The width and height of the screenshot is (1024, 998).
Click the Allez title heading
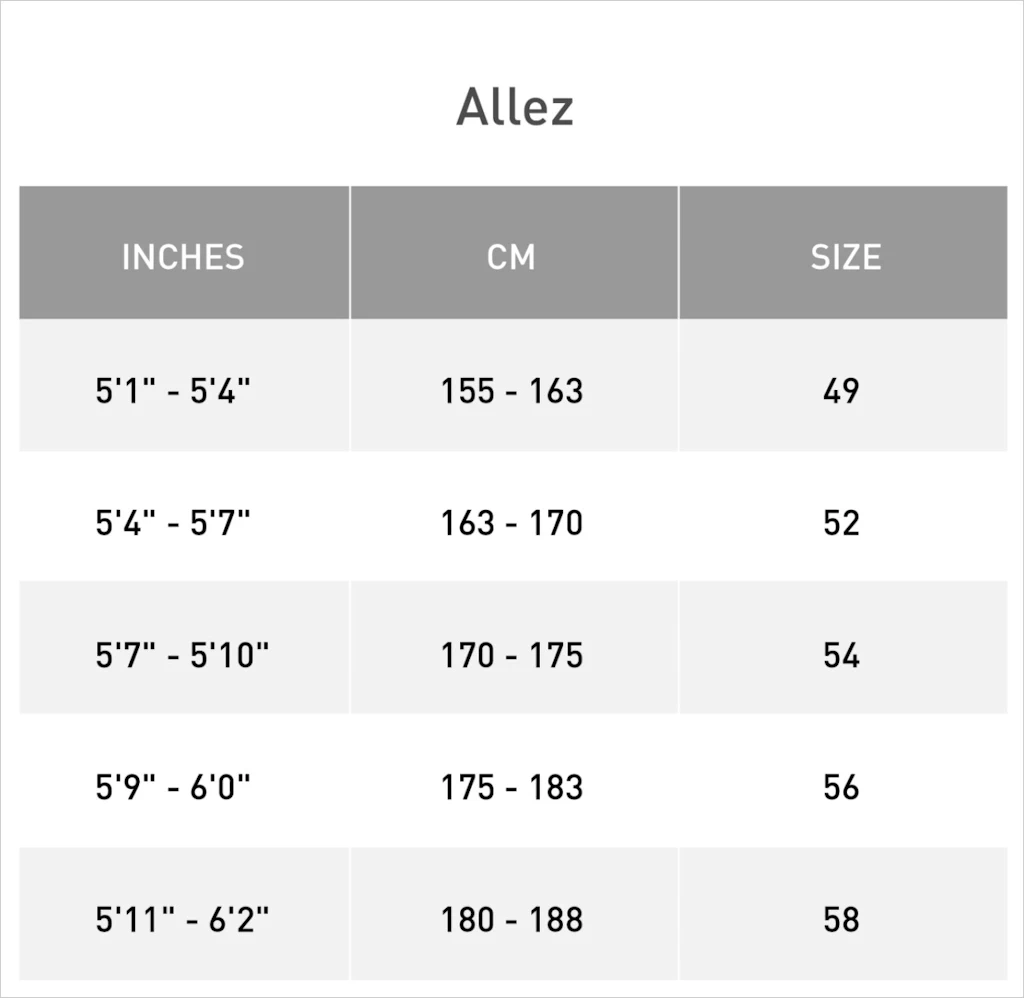[515, 107]
